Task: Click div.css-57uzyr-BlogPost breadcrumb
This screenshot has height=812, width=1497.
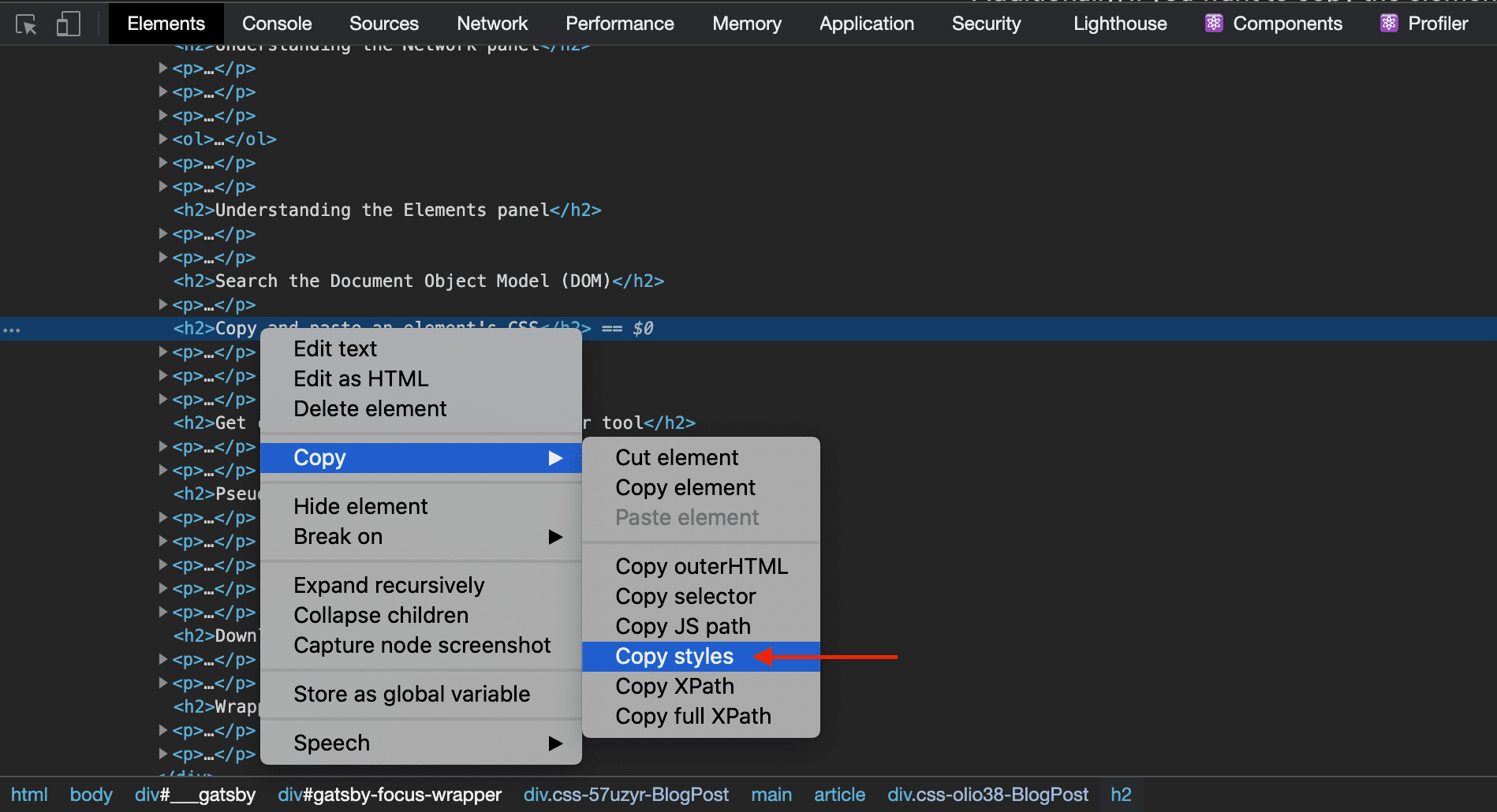Action: 626,795
